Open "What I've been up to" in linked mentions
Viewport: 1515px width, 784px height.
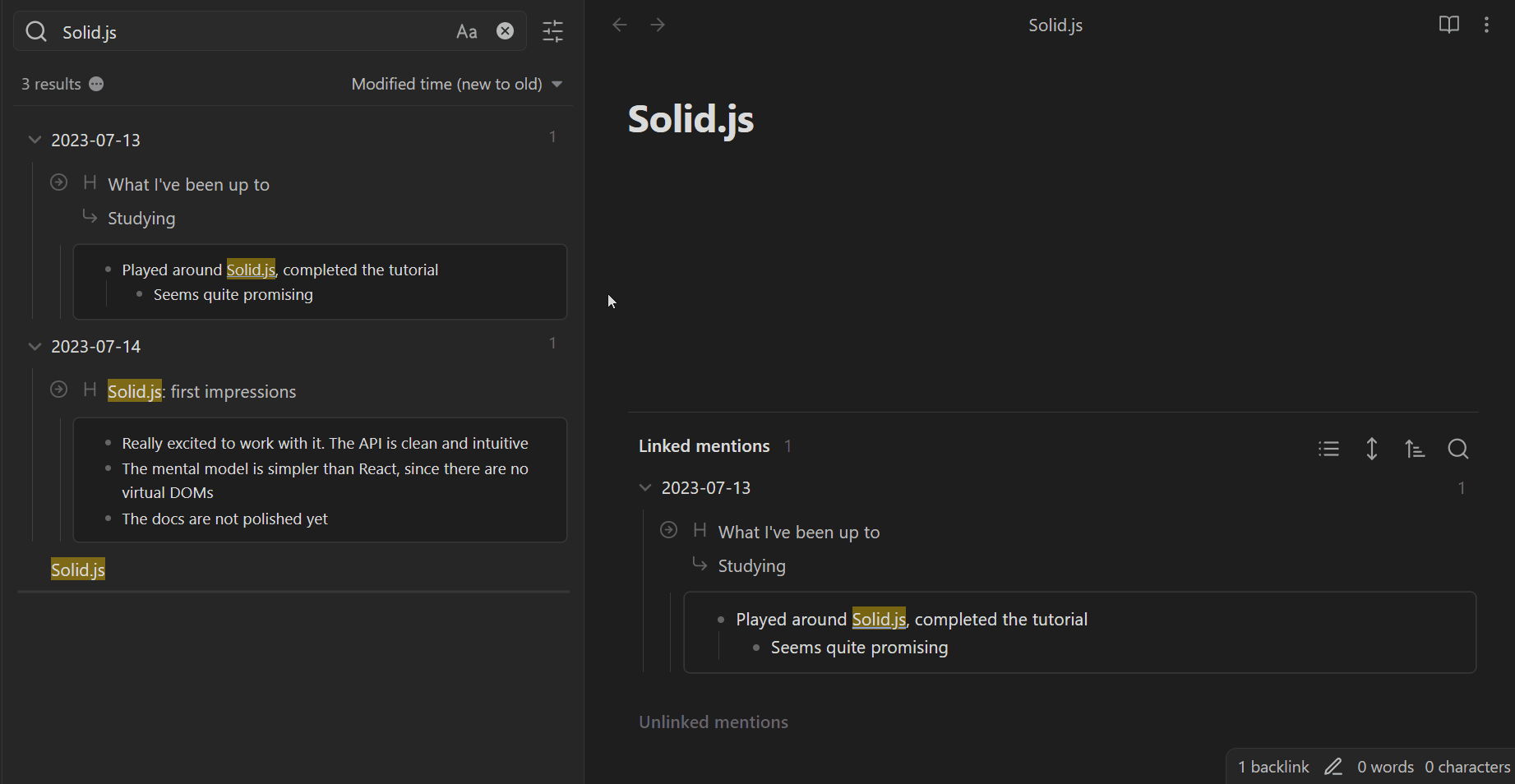tap(799, 533)
